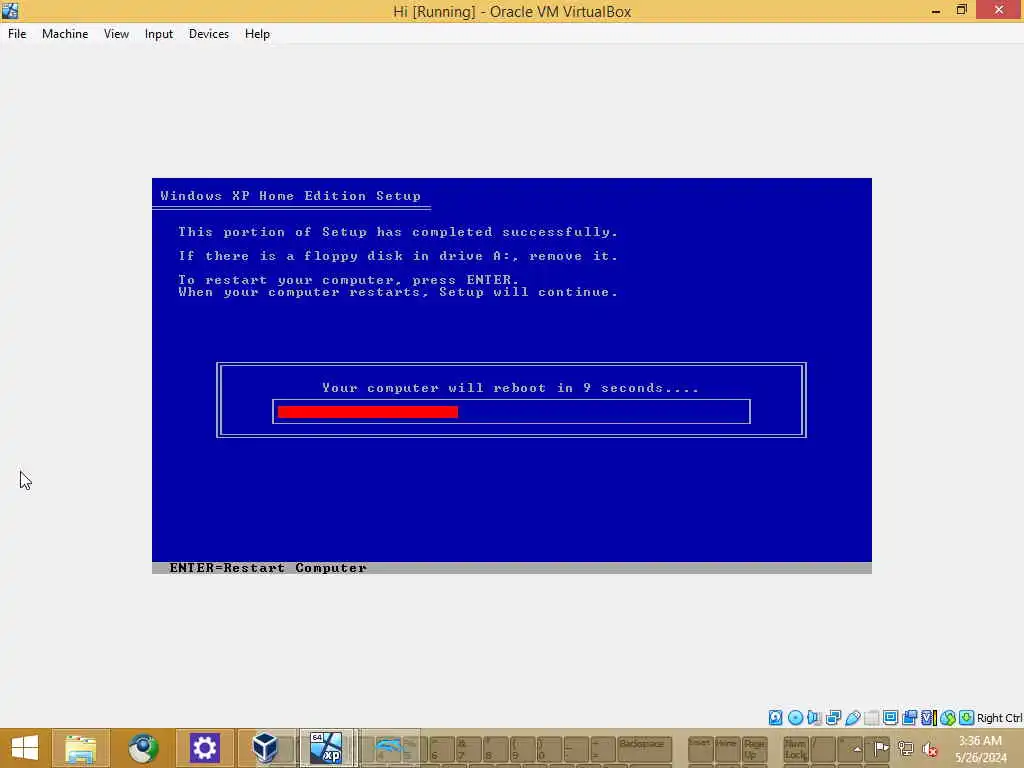This screenshot has height=768, width=1024.
Task: Open the clock showing 3:36 AM
Action: [980, 748]
